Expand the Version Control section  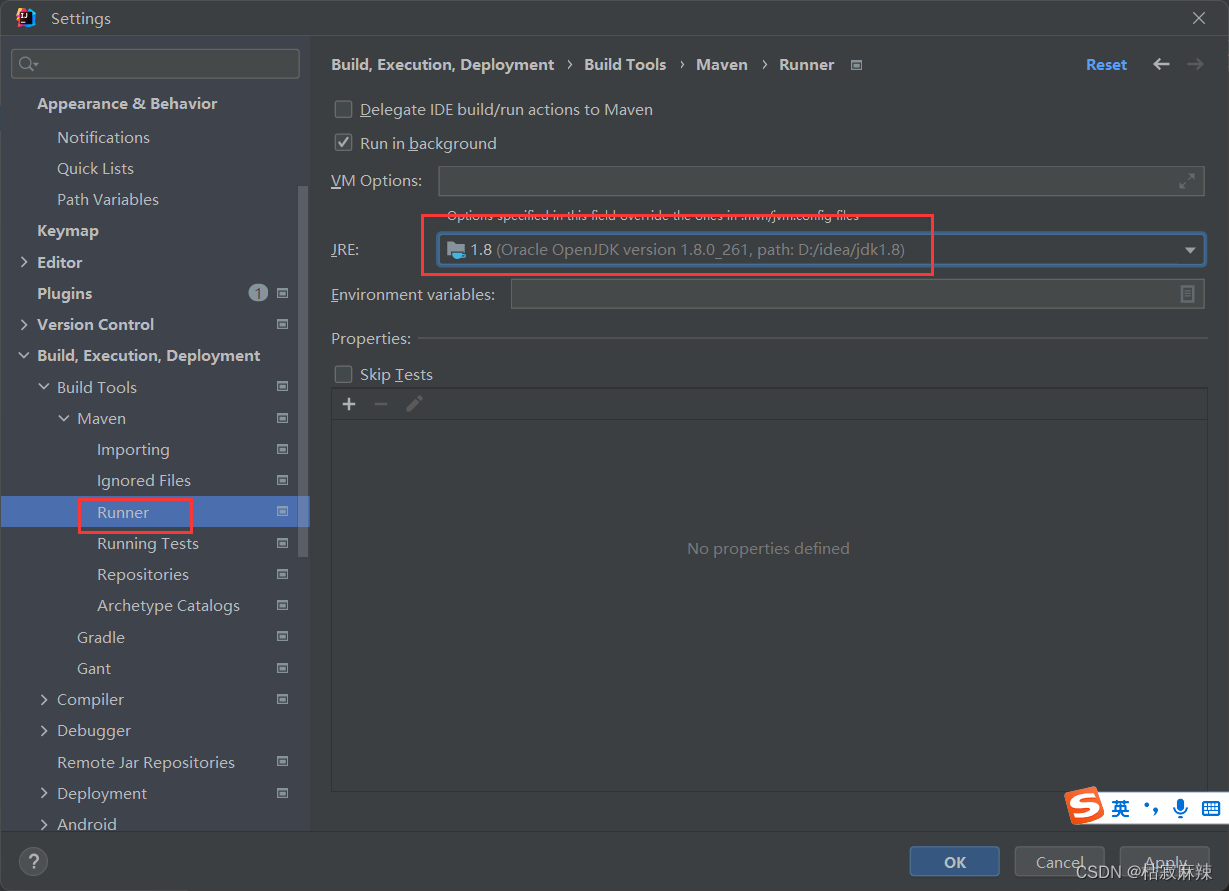click(24, 324)
